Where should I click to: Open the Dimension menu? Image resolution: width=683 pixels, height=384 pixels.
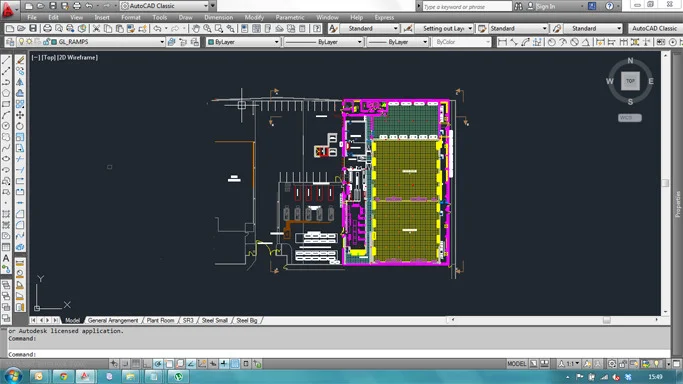(218, 17)
